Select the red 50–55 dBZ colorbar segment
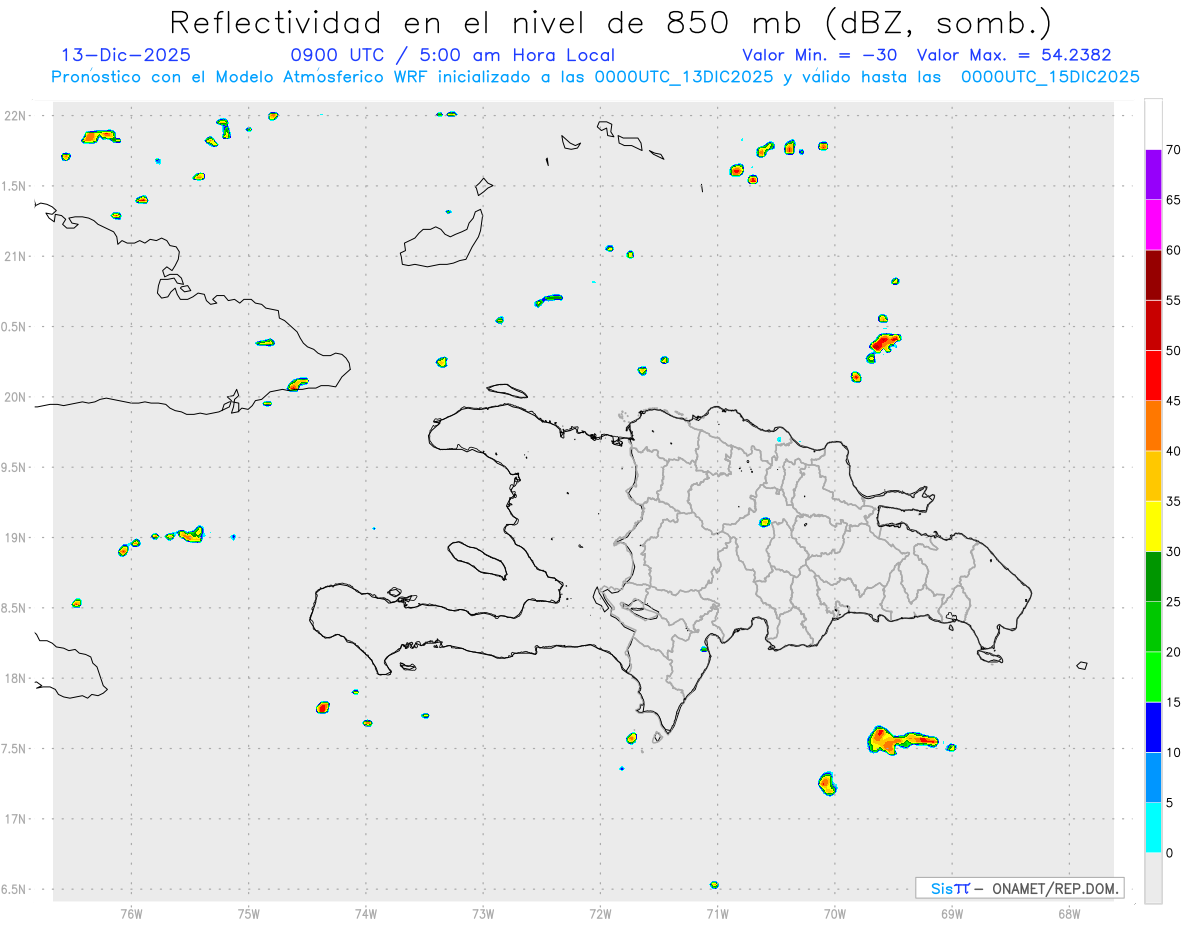The width and height of the screenshot is (1200, 927). pos(1153,326)
